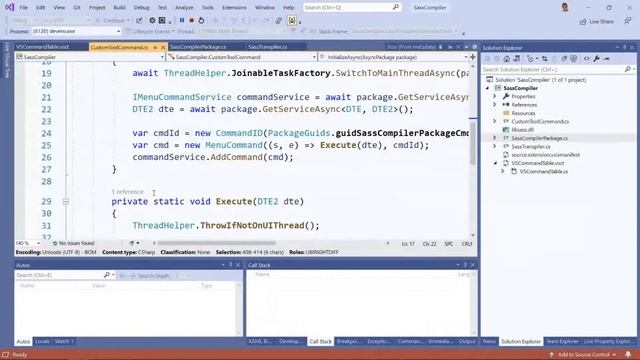640x360 pixels.
Task: Switch to the Watch 1 tab
Action: (x=64, y=341)
